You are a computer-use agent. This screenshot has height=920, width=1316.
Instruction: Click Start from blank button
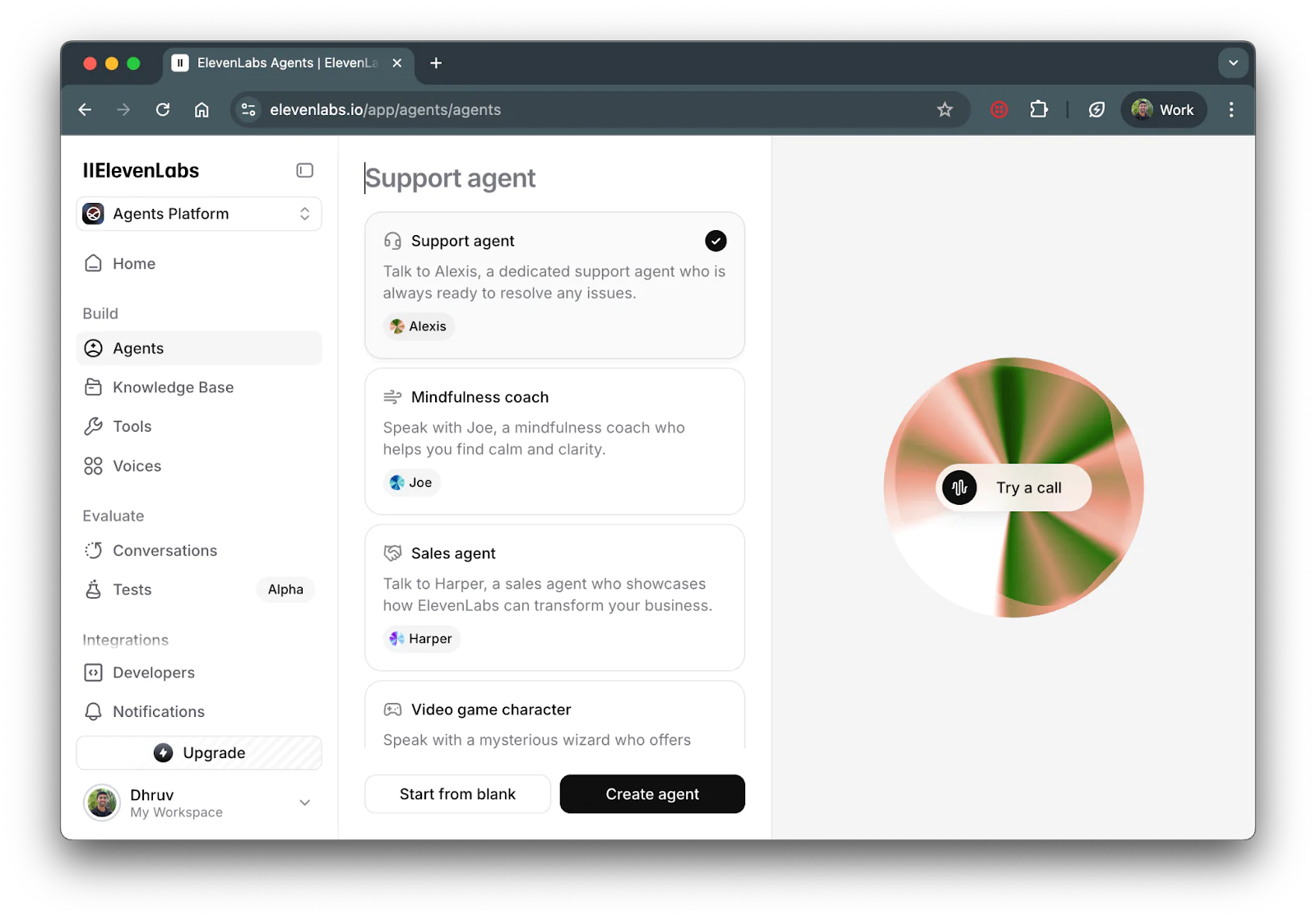tap(457, 794)
